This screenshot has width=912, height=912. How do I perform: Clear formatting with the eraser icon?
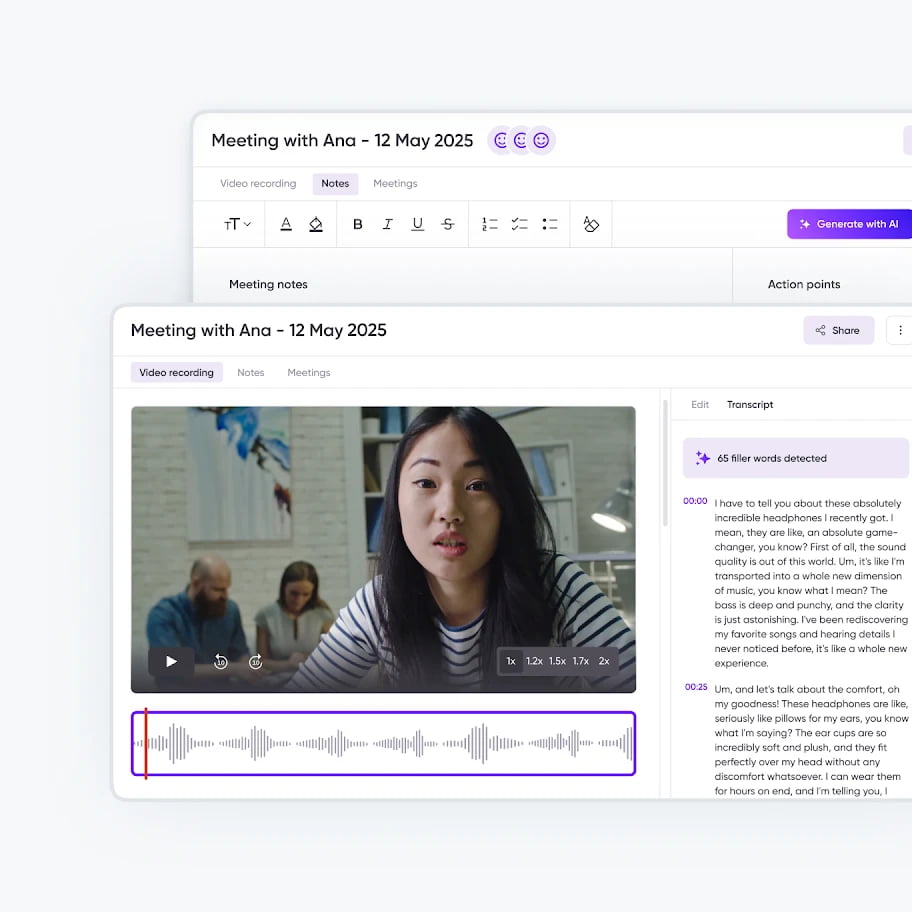591,224
